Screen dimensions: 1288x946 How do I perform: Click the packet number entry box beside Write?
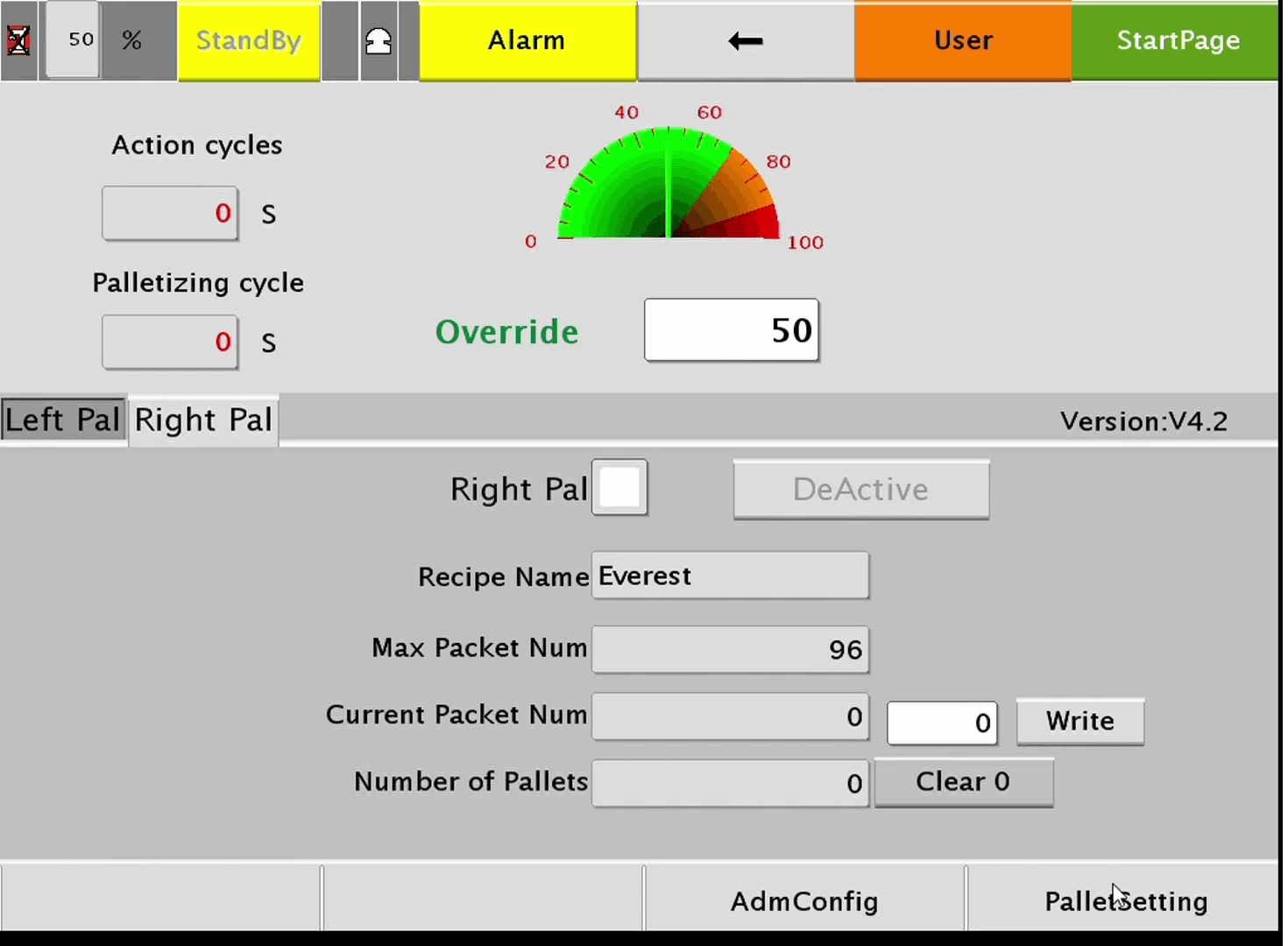[x=942, y=723]
